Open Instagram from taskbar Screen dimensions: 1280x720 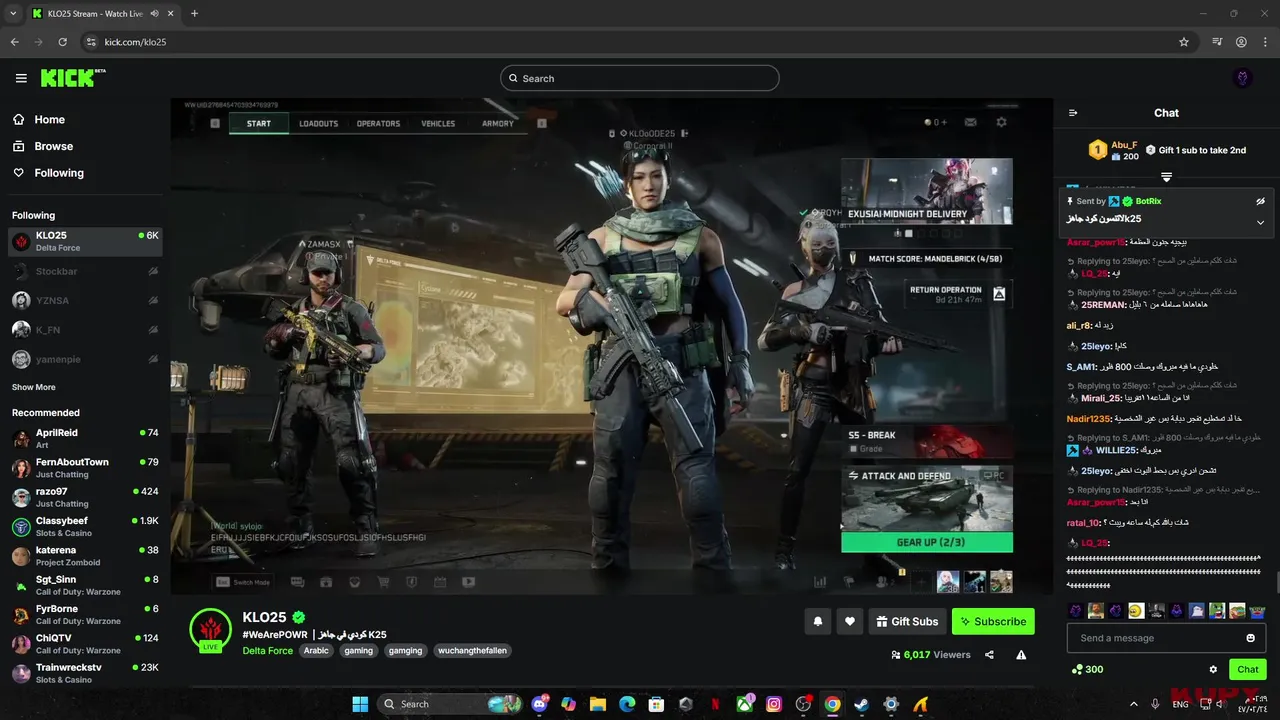(774, 704)
